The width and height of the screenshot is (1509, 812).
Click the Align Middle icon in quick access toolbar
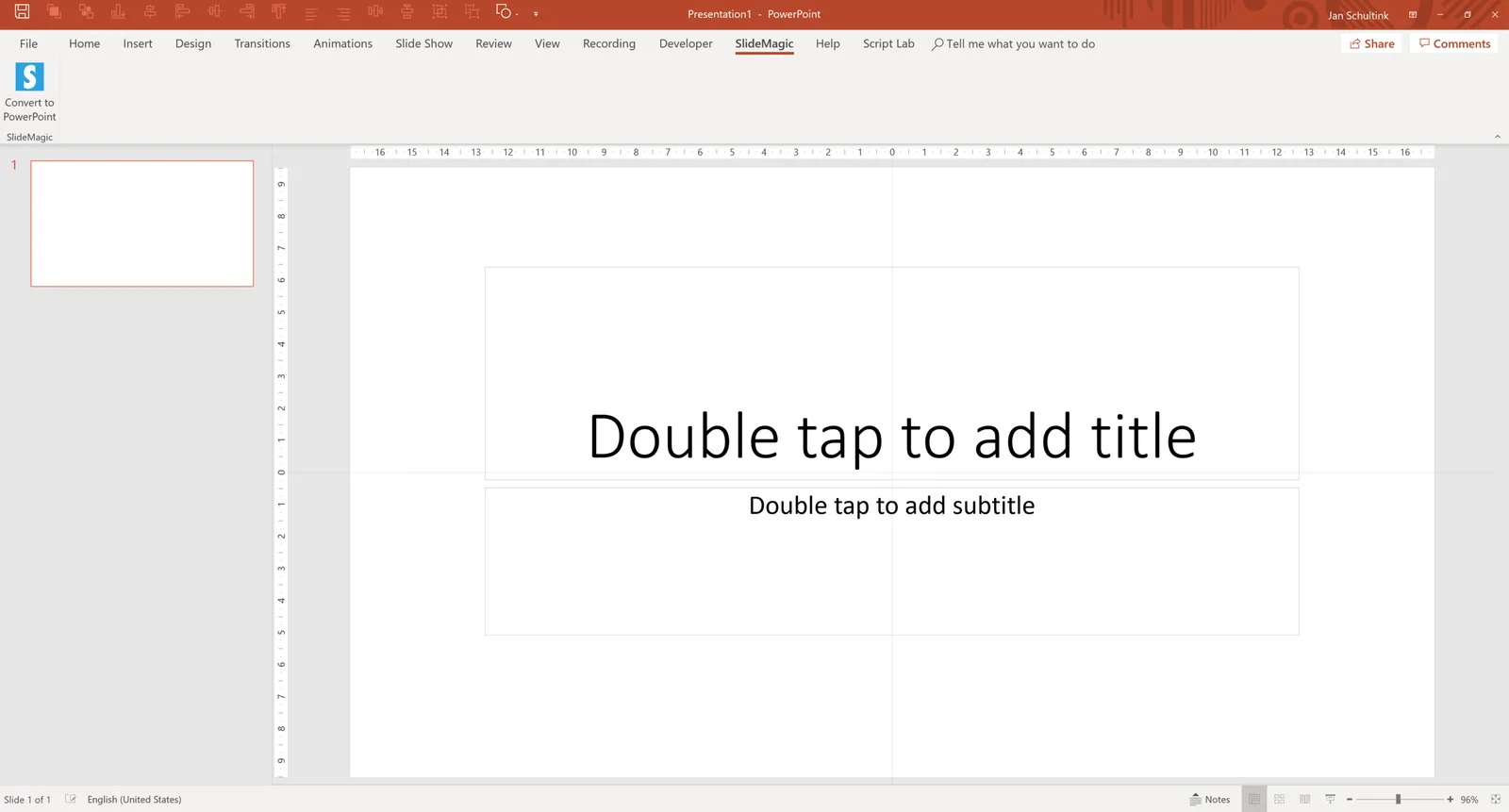[214, 12]
